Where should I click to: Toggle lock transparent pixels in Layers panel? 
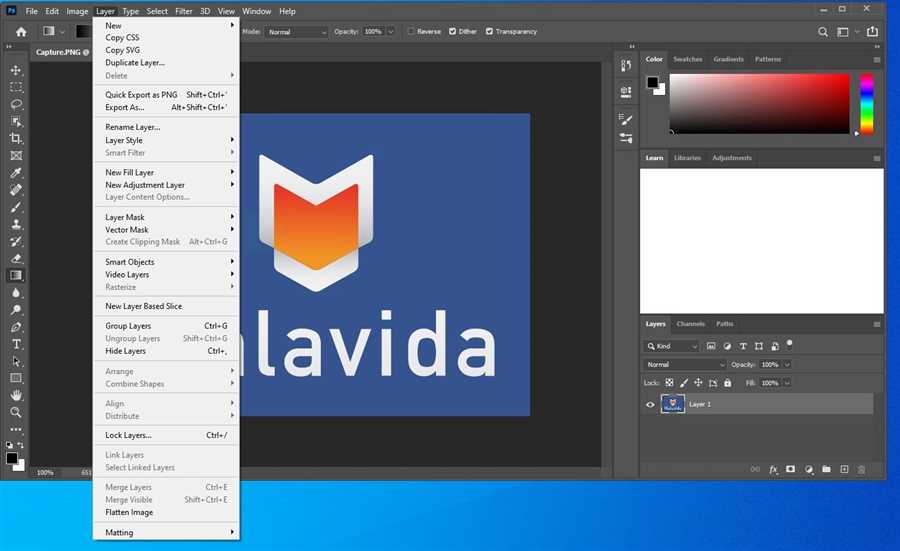669,382
